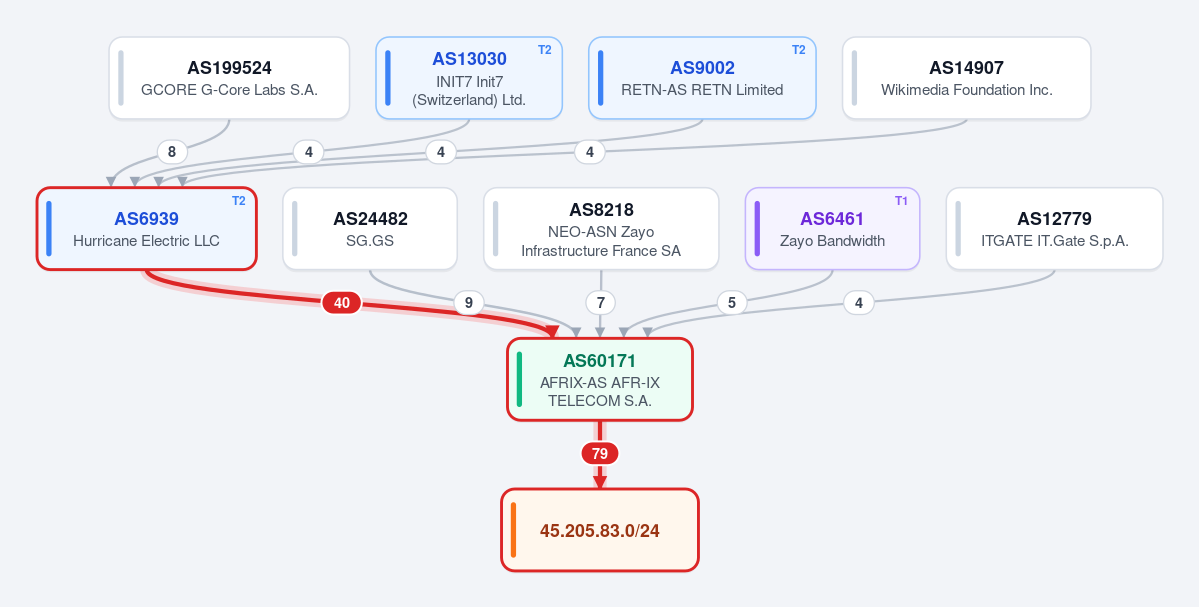Open the AS6461 Zayo Bandwidth node
This screenshot has width=1199, height=607.
832,229
